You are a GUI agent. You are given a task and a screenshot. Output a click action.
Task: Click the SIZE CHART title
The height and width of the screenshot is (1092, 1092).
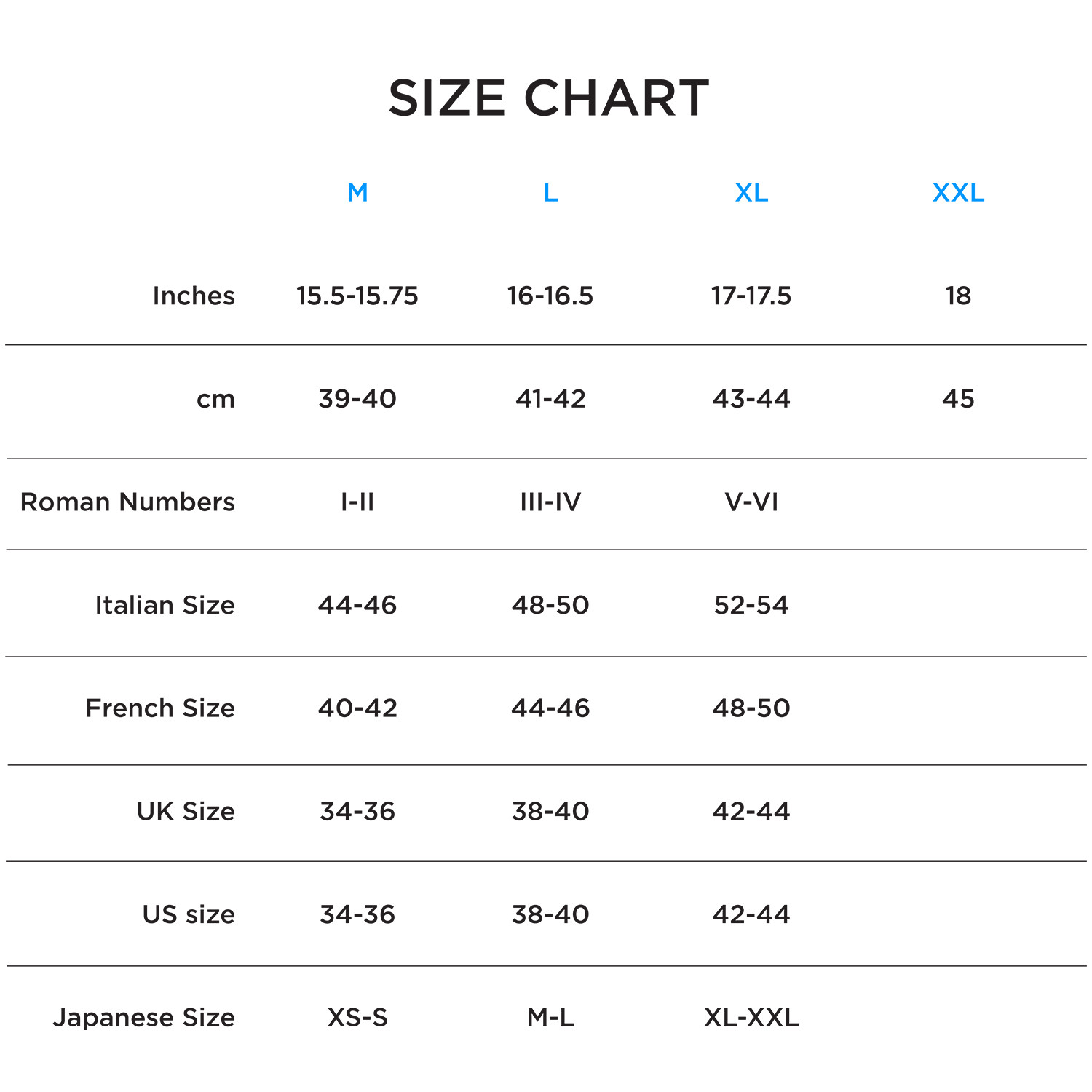pos(548,98)
